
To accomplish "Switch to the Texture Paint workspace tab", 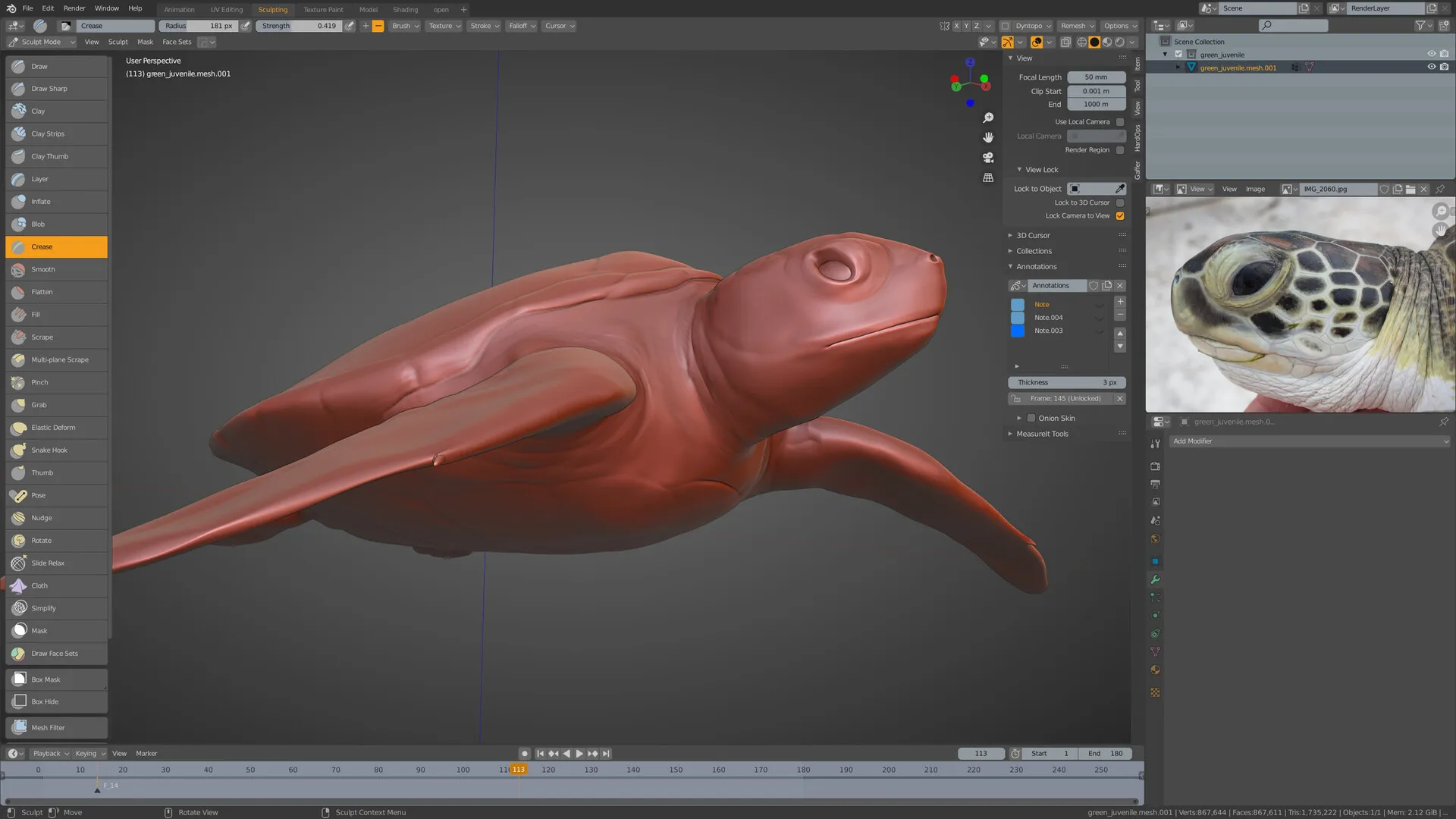I will (x=323, y=10).
